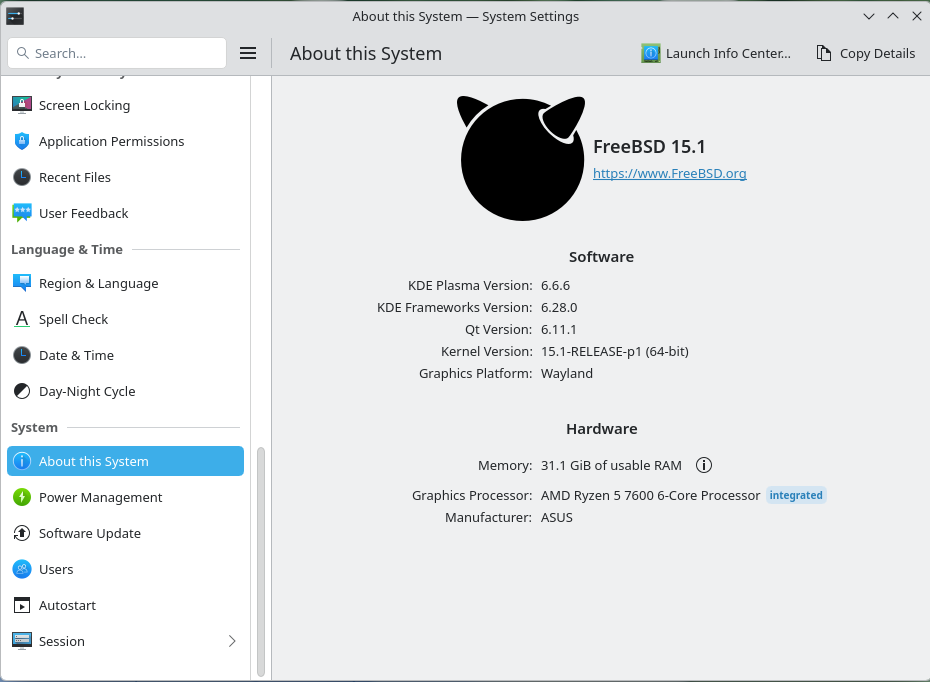The width and height of the screenshot is (930, 682).
Task: Open Application Permissions page
Action: pyautogui.click(x=125, y=141)
